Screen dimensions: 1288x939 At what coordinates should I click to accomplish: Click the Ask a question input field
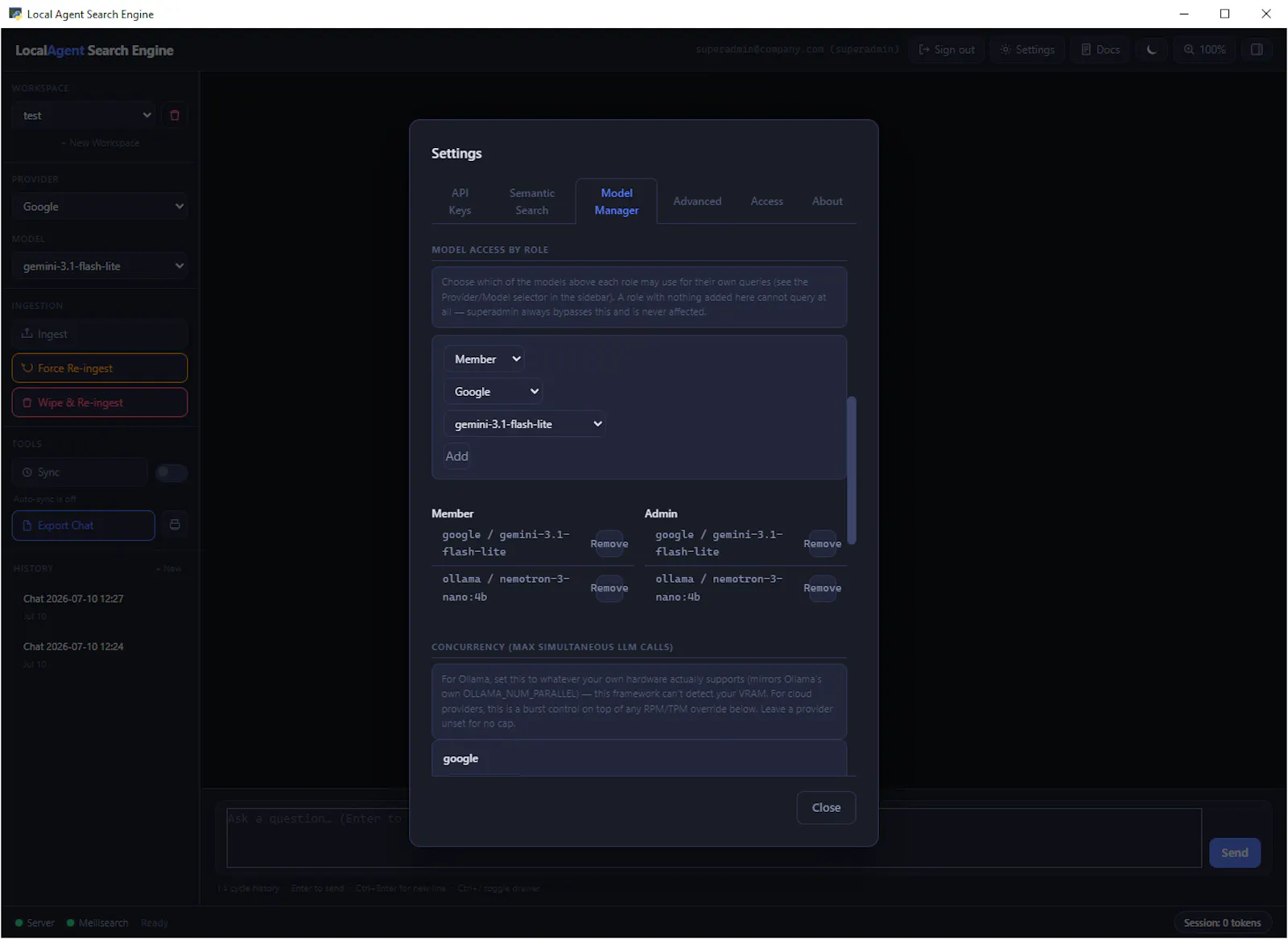[714, 838]
